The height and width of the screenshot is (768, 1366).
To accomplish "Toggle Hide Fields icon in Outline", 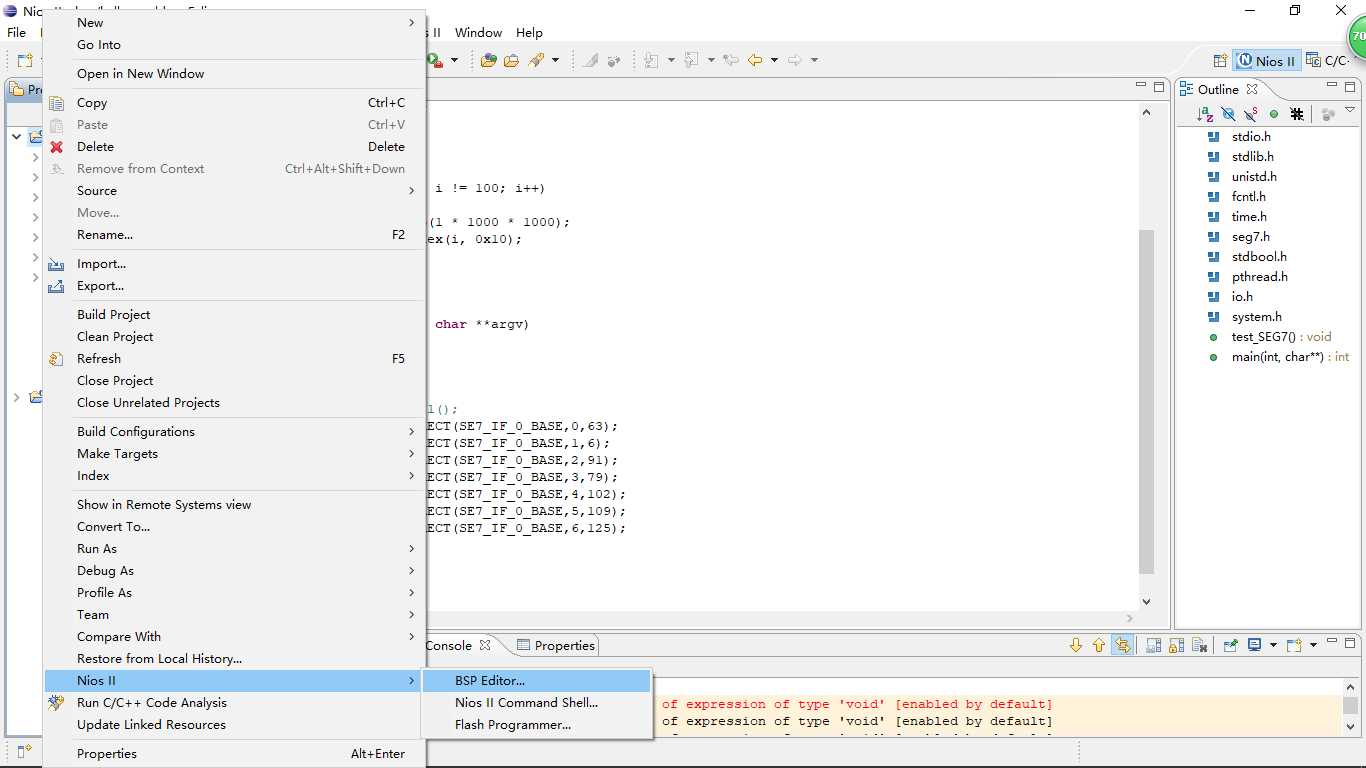I will click(1228, 114).
